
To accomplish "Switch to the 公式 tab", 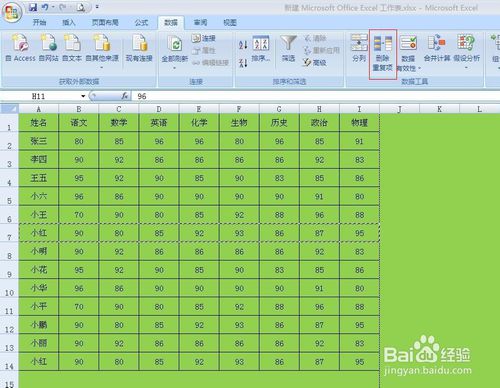I will click(x=141, y=22).
